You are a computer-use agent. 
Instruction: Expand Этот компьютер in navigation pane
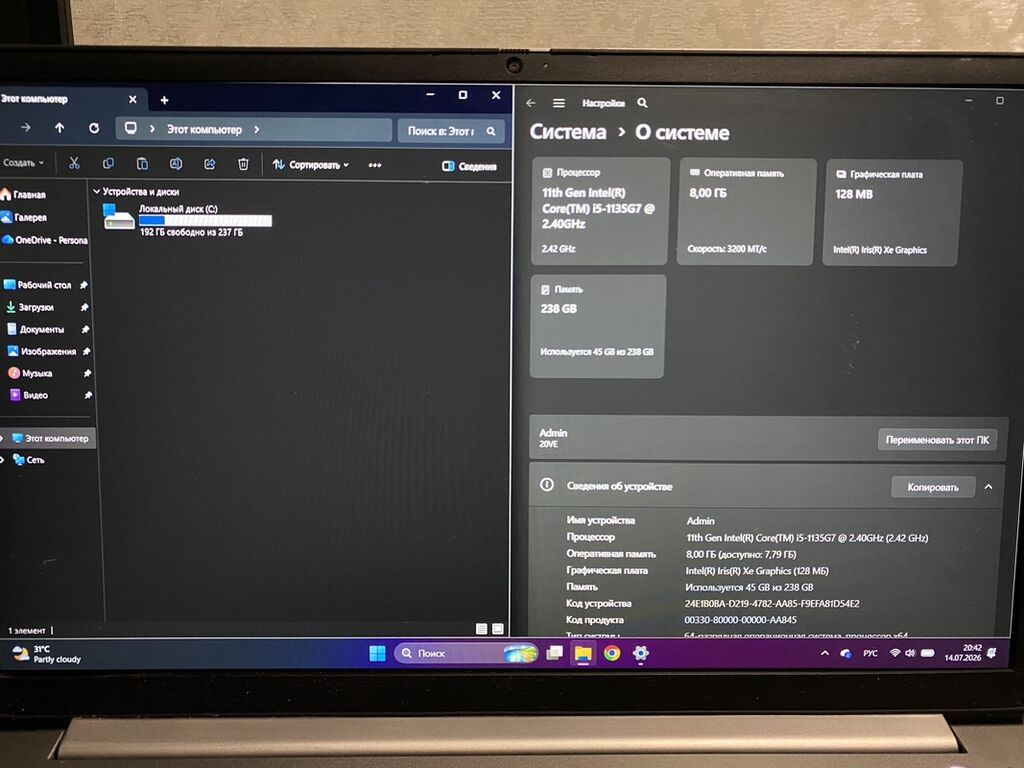(x=3, y=438)
